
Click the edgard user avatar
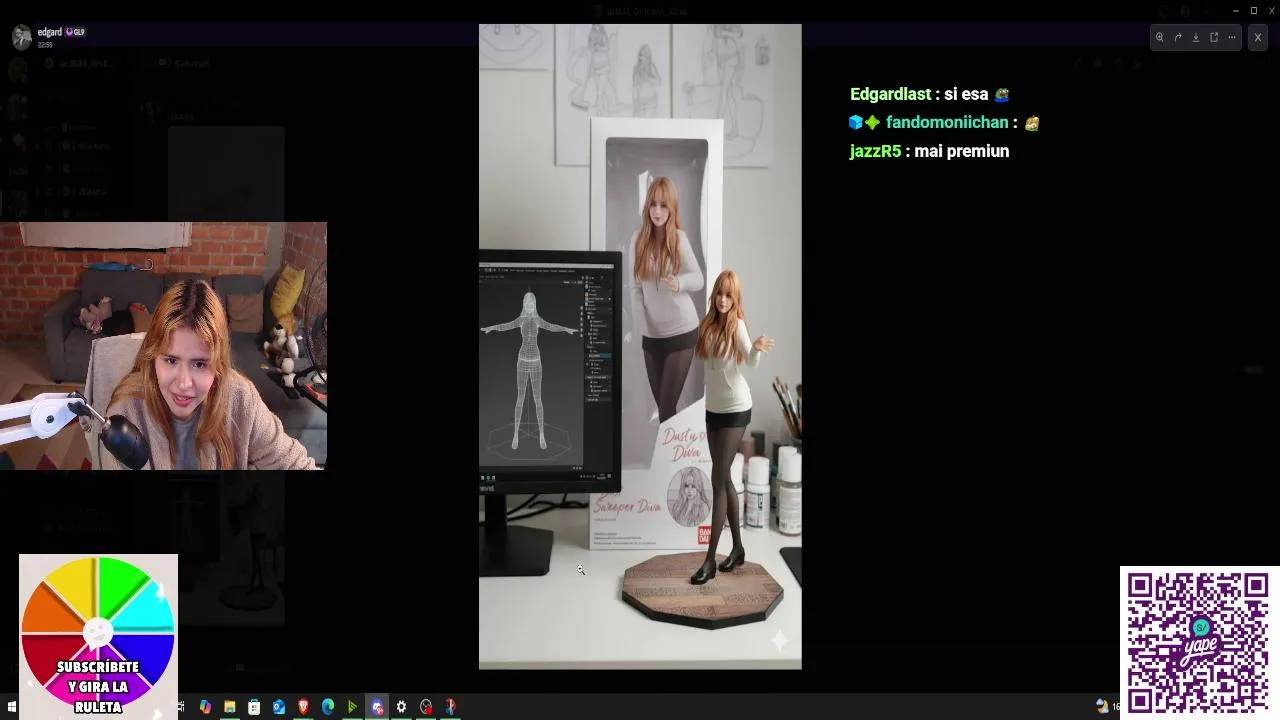click(x=22, y=37)
